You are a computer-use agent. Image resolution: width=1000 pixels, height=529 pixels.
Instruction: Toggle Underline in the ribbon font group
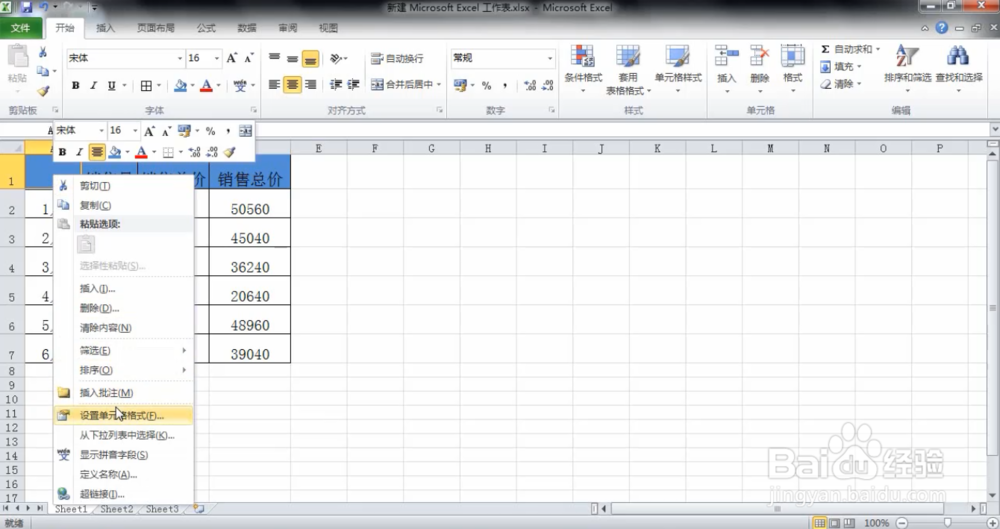112,85
